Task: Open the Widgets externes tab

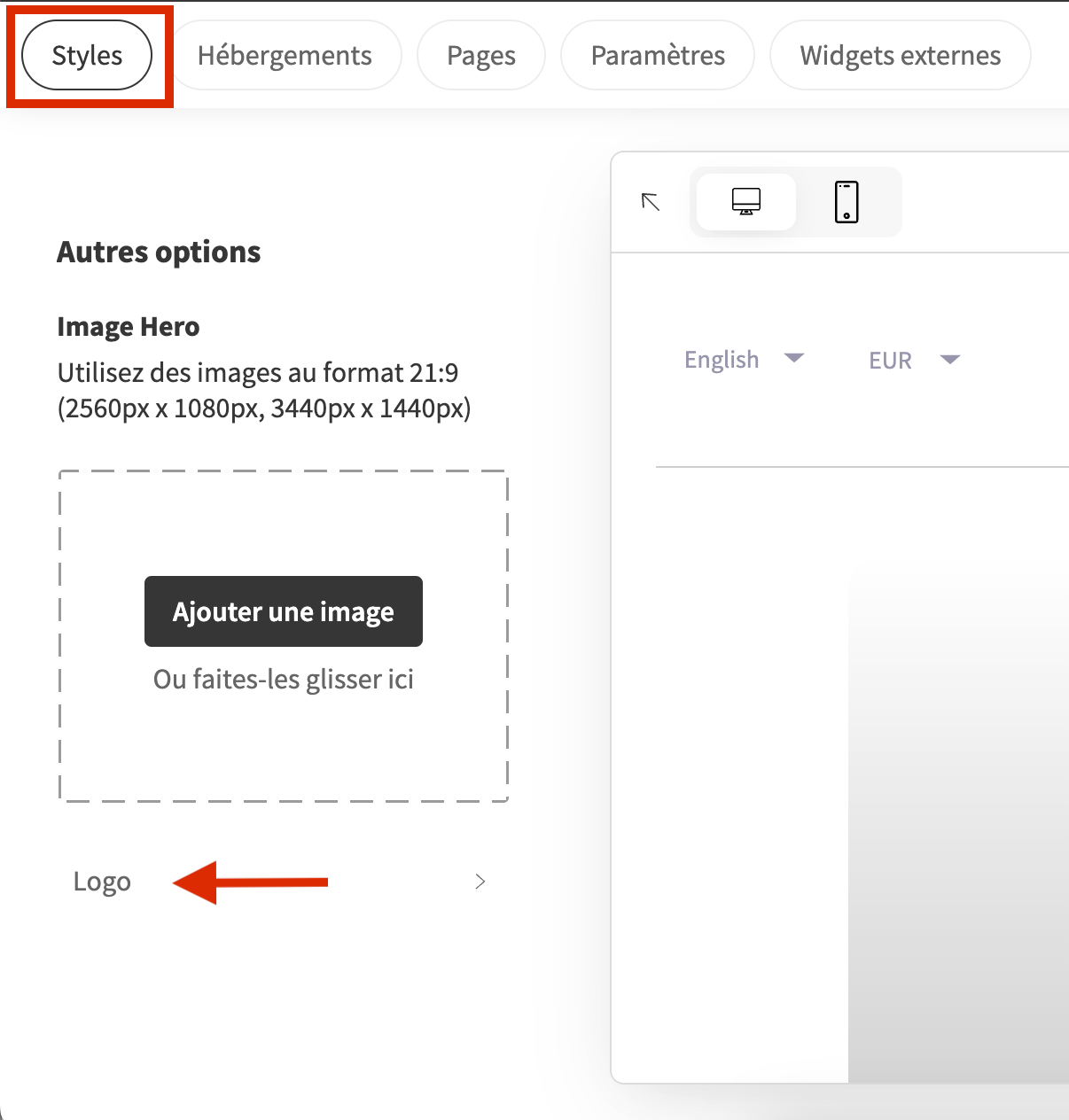Action: coord(900,55)
